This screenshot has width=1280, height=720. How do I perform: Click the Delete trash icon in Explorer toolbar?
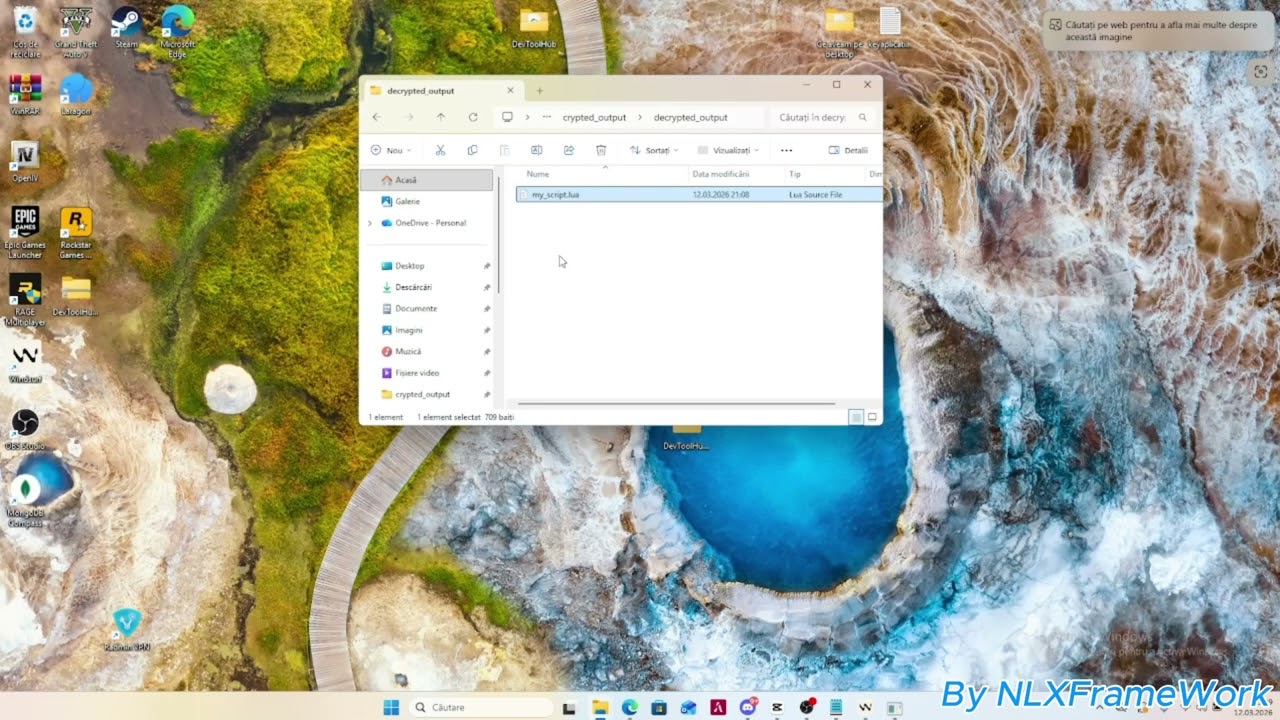coord(601,150)
